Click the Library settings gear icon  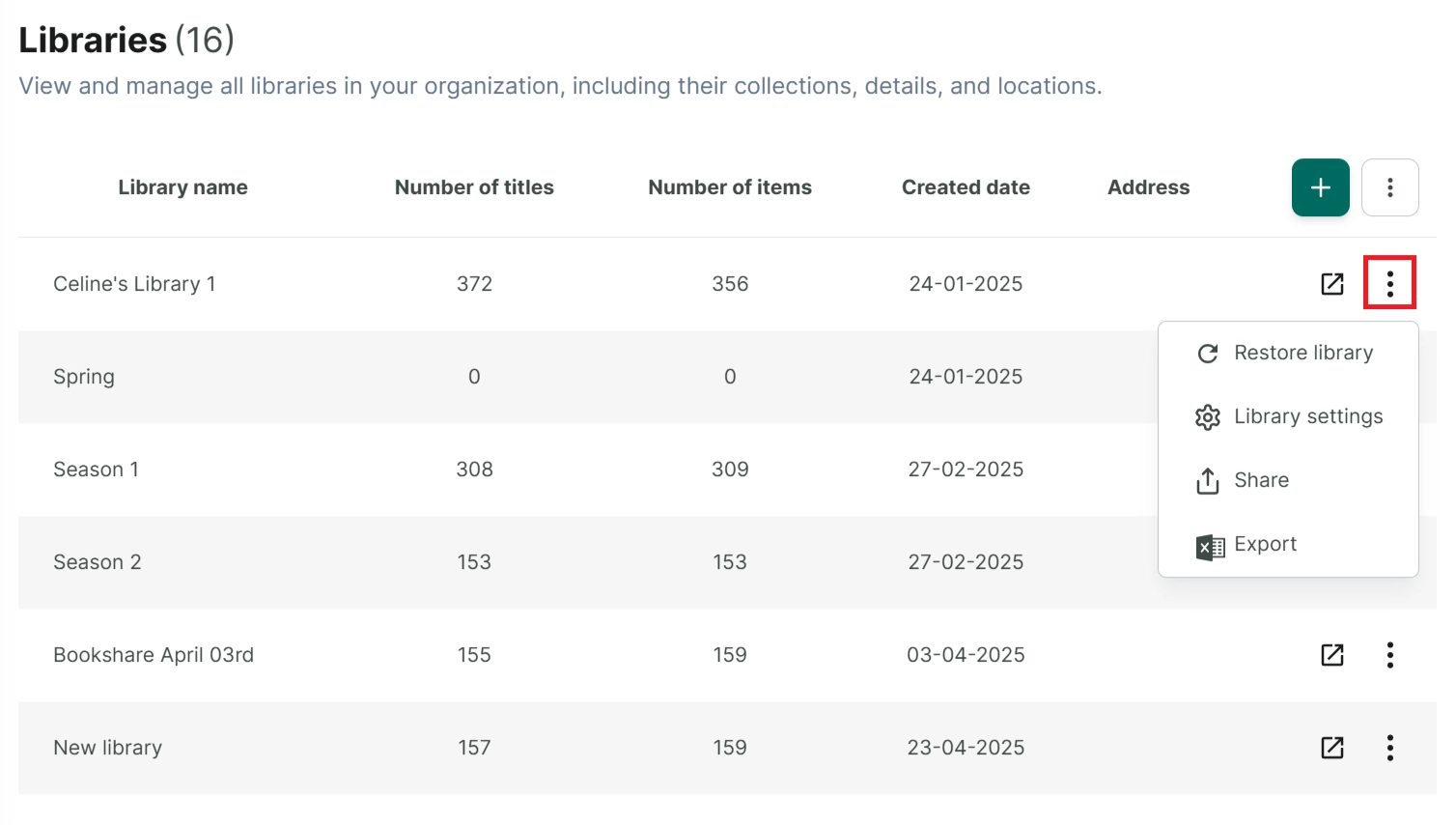coord(1208,417)
